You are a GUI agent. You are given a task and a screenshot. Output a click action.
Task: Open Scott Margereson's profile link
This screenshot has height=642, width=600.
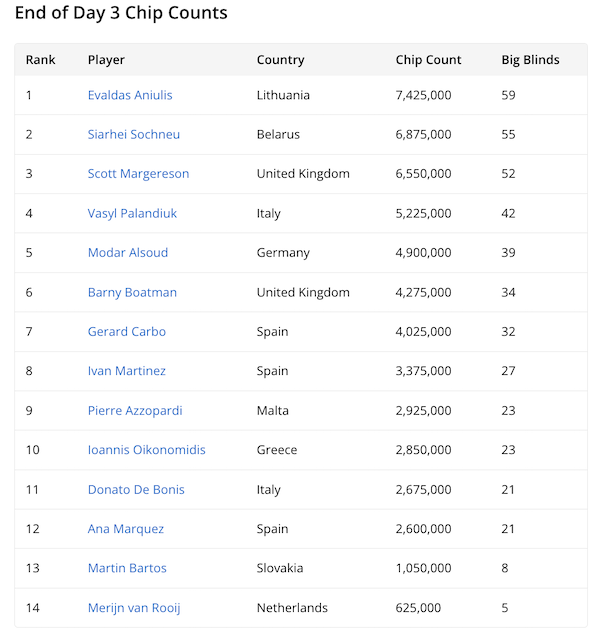click(x=138, y=174)
